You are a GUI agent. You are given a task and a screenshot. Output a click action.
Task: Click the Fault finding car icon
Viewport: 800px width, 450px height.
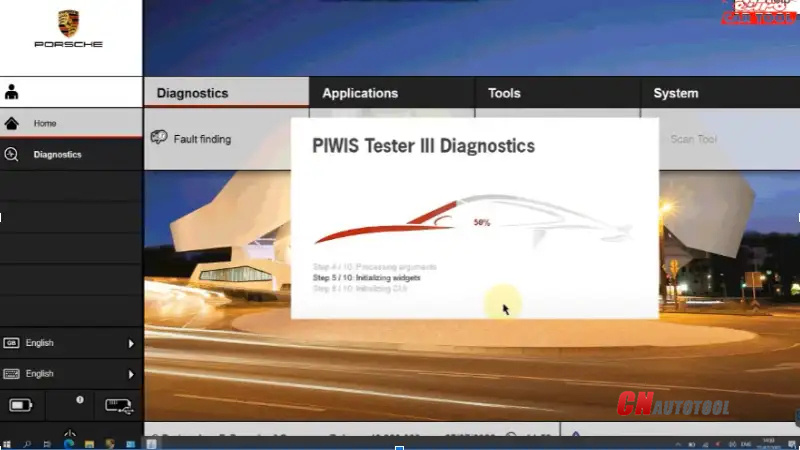pos(159,137)
